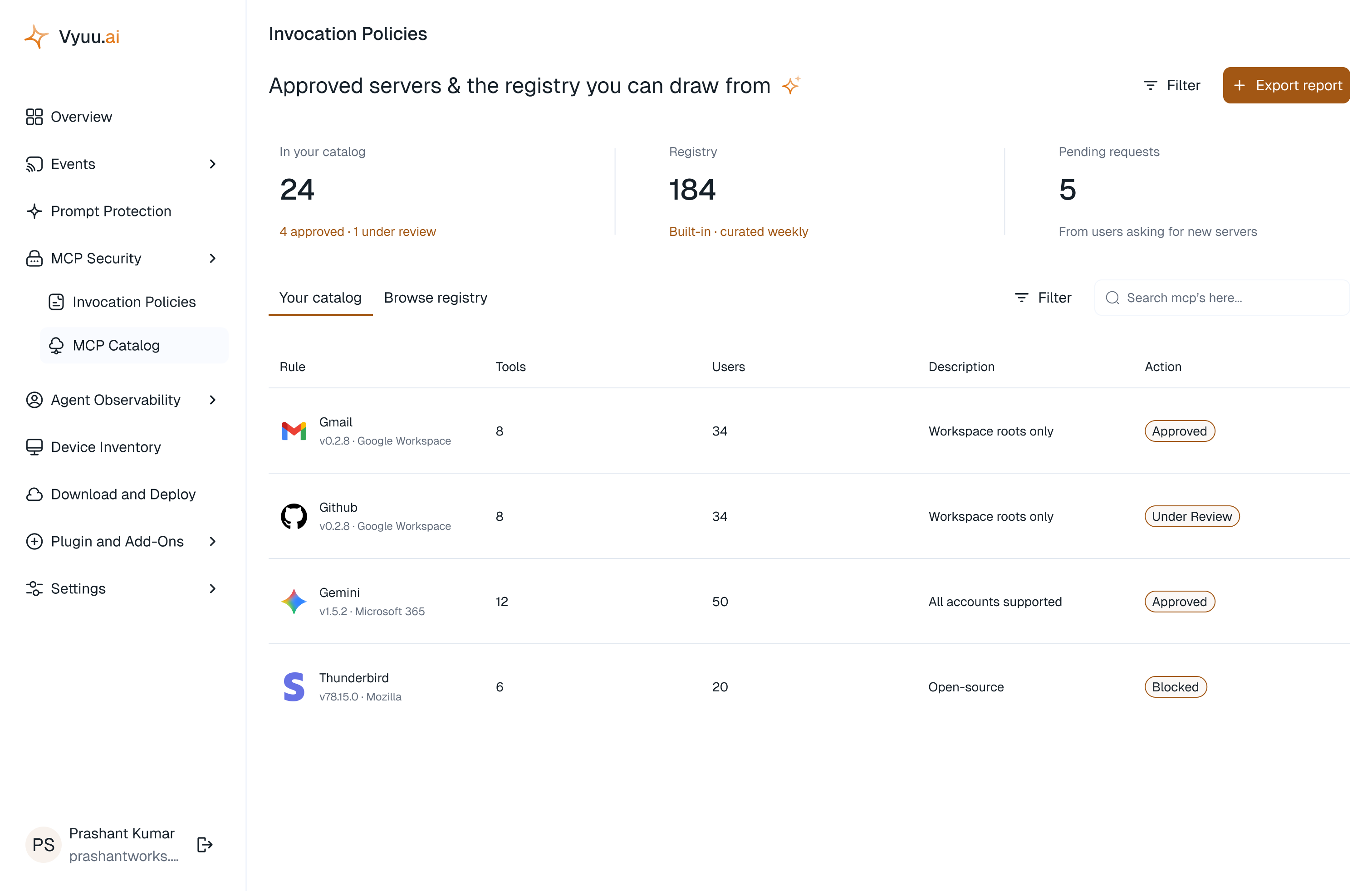Click the Blocked badge for Thunderbird
Screen dimensions: 1372x891
(x=1176, y=686)
